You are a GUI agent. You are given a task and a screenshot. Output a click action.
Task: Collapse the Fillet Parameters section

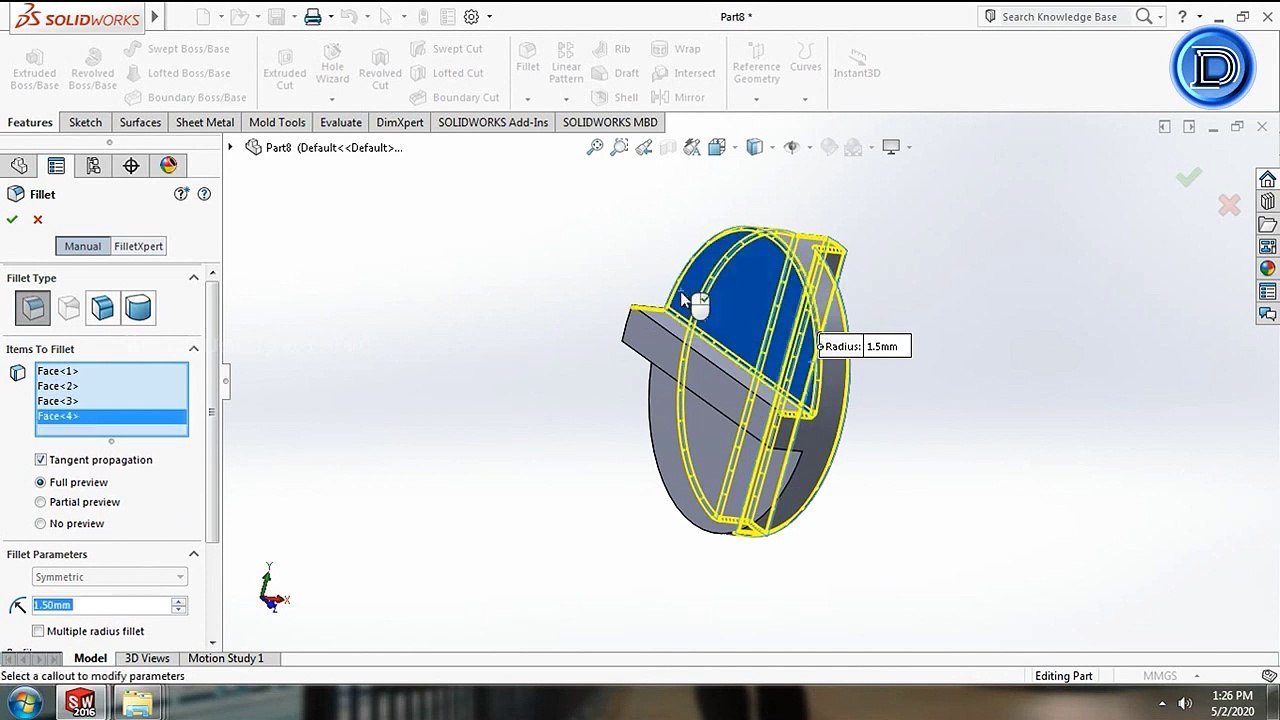[194, 554]
